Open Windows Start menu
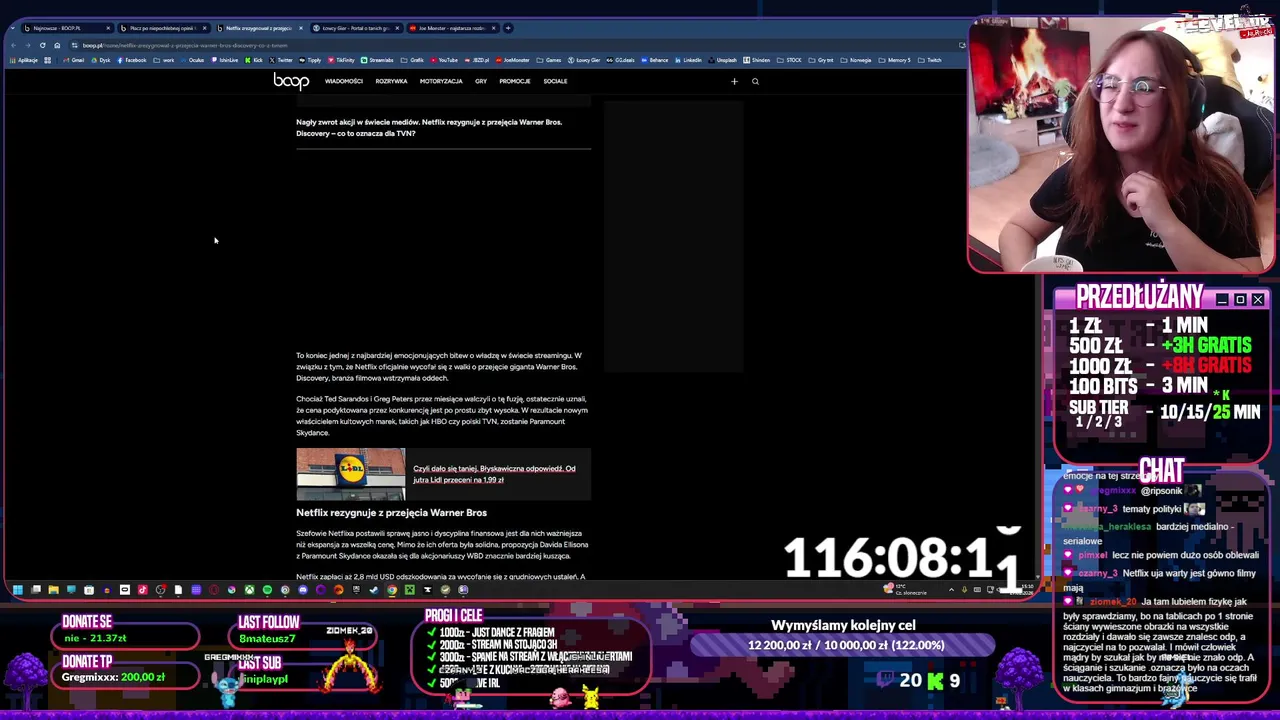The height and width of the screenshot is (720, 1280). [17, 590]
